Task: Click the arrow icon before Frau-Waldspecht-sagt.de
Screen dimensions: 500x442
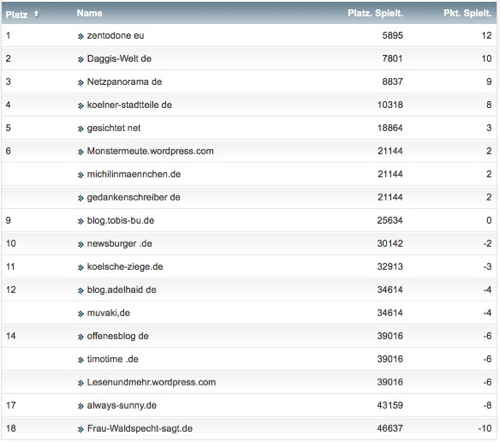Action: (80, 430)
